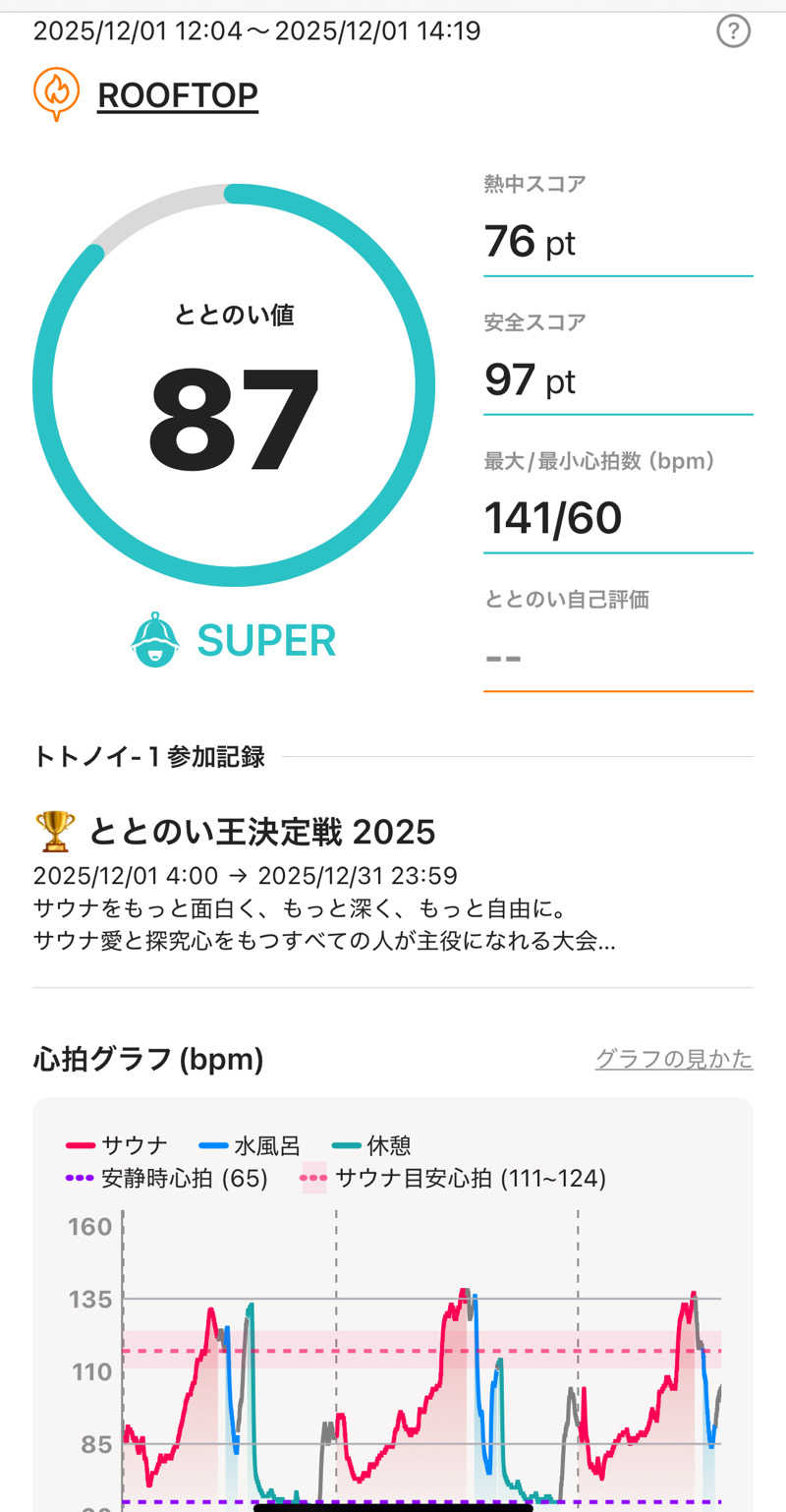This screenshot has width=786, height=1512.
Task: Toggle the 安静時心拍 (65) legend line
Action: click(x=167, y=1178)
